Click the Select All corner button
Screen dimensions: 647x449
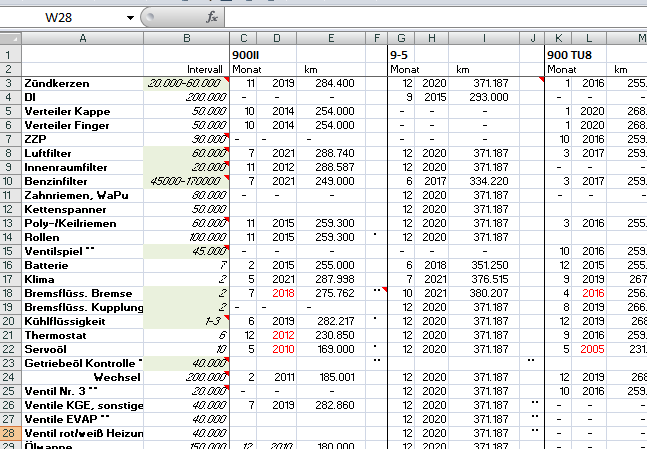11,38
